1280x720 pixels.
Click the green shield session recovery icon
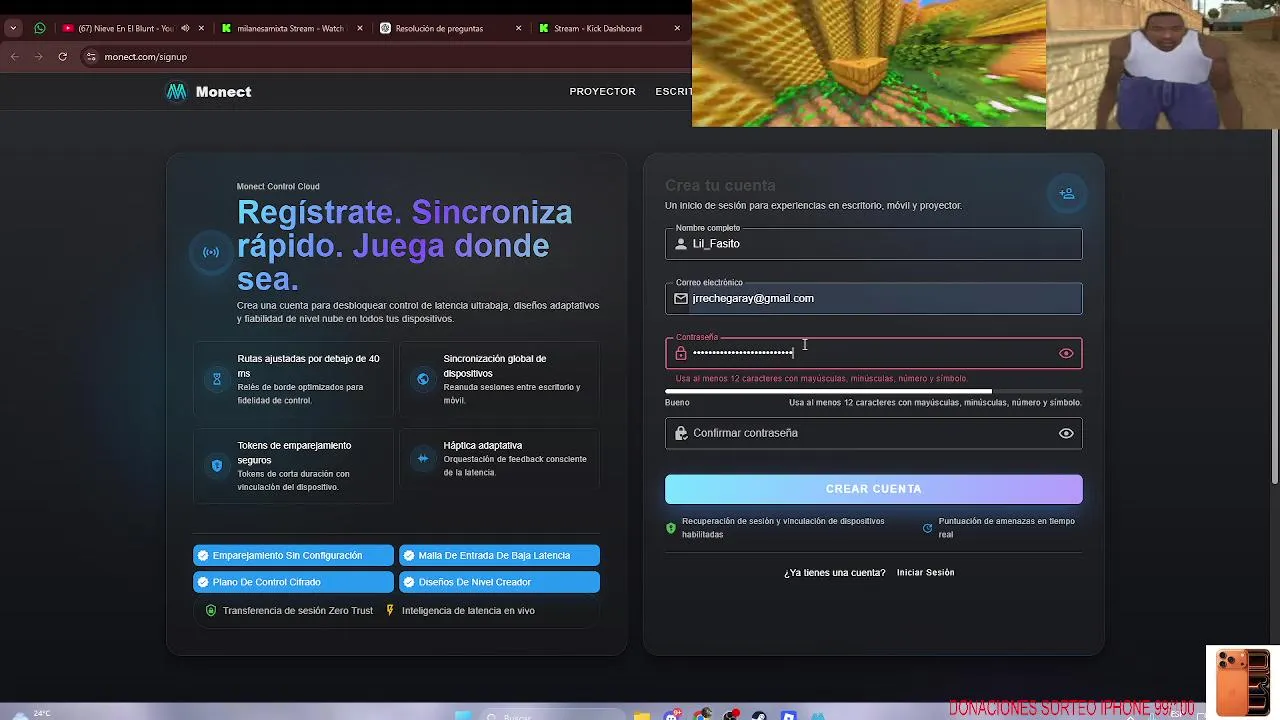[x=671, y=528]
